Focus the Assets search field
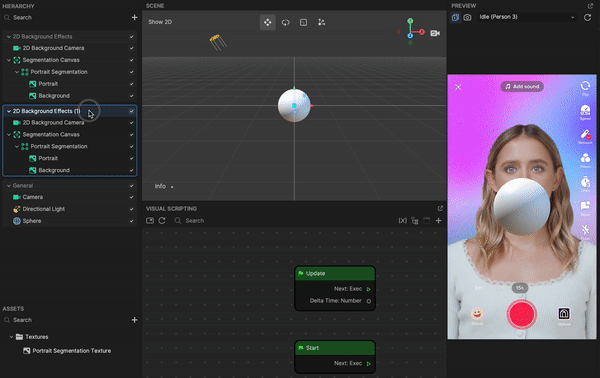The height and width of the screenshot is (378, 600). (65, 320)
